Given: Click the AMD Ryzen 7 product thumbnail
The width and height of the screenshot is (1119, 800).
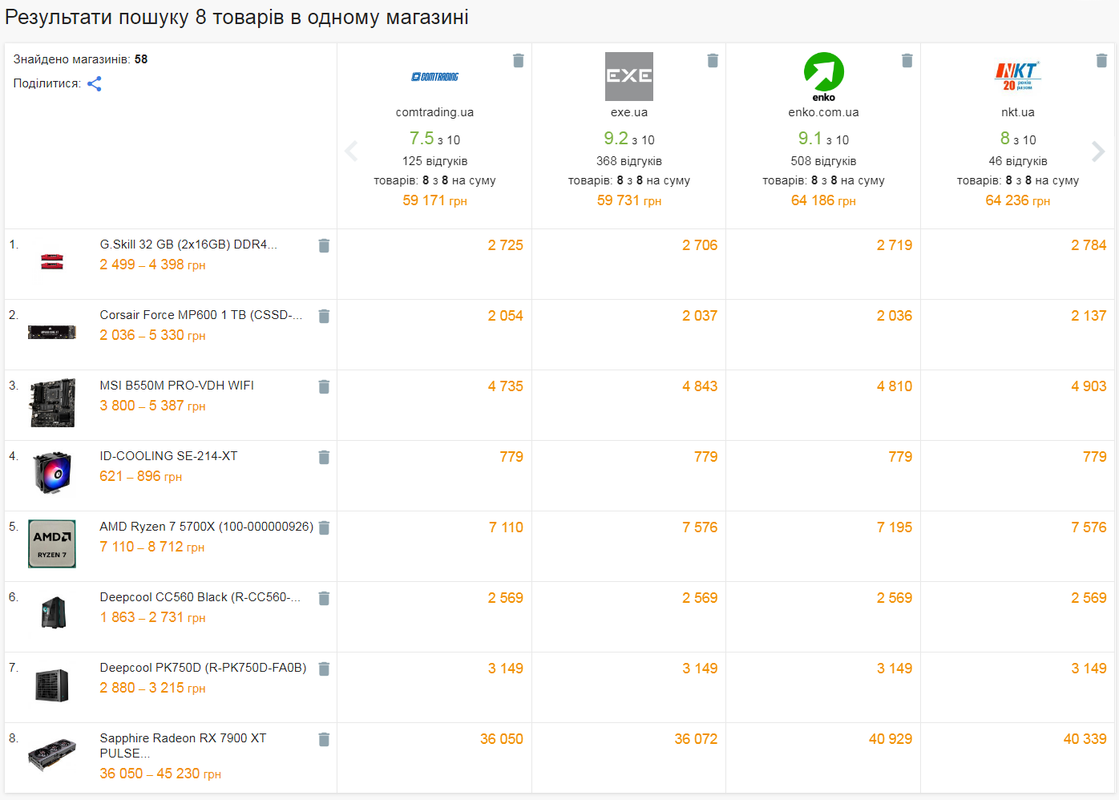Looking at the screenshot, I should (x=52, y=544).
